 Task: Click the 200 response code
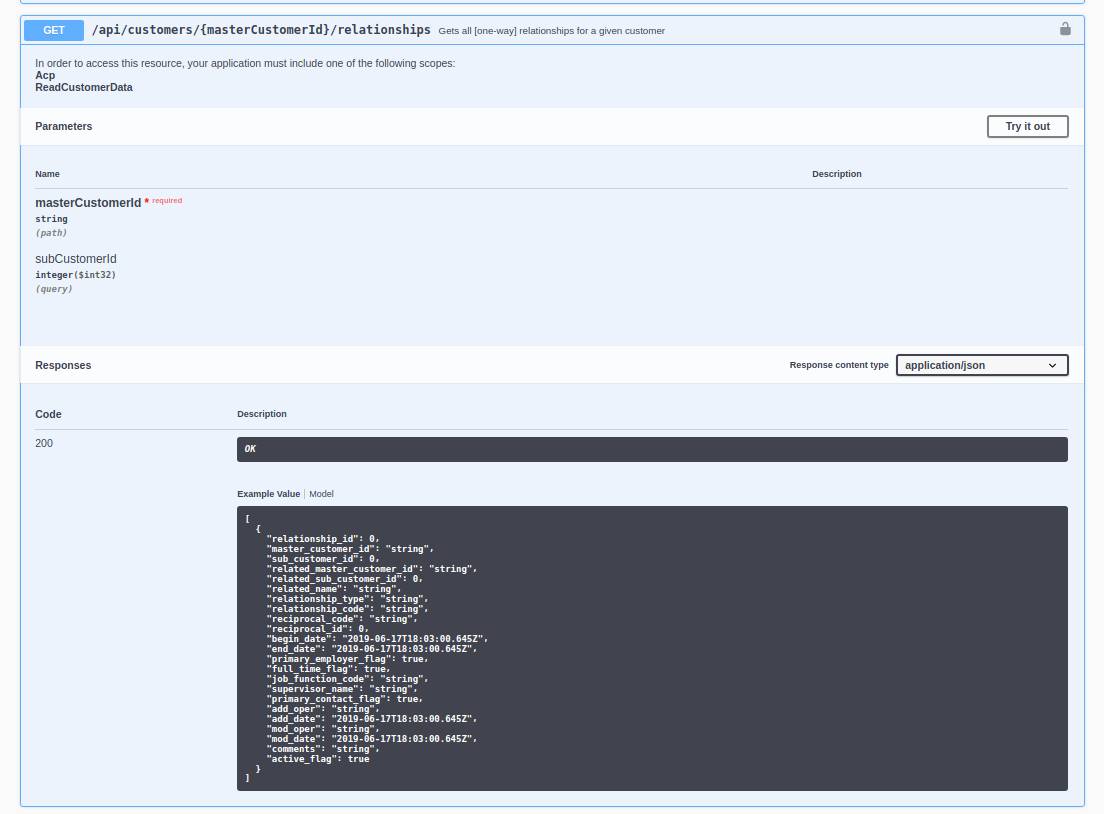click(44, 444)
